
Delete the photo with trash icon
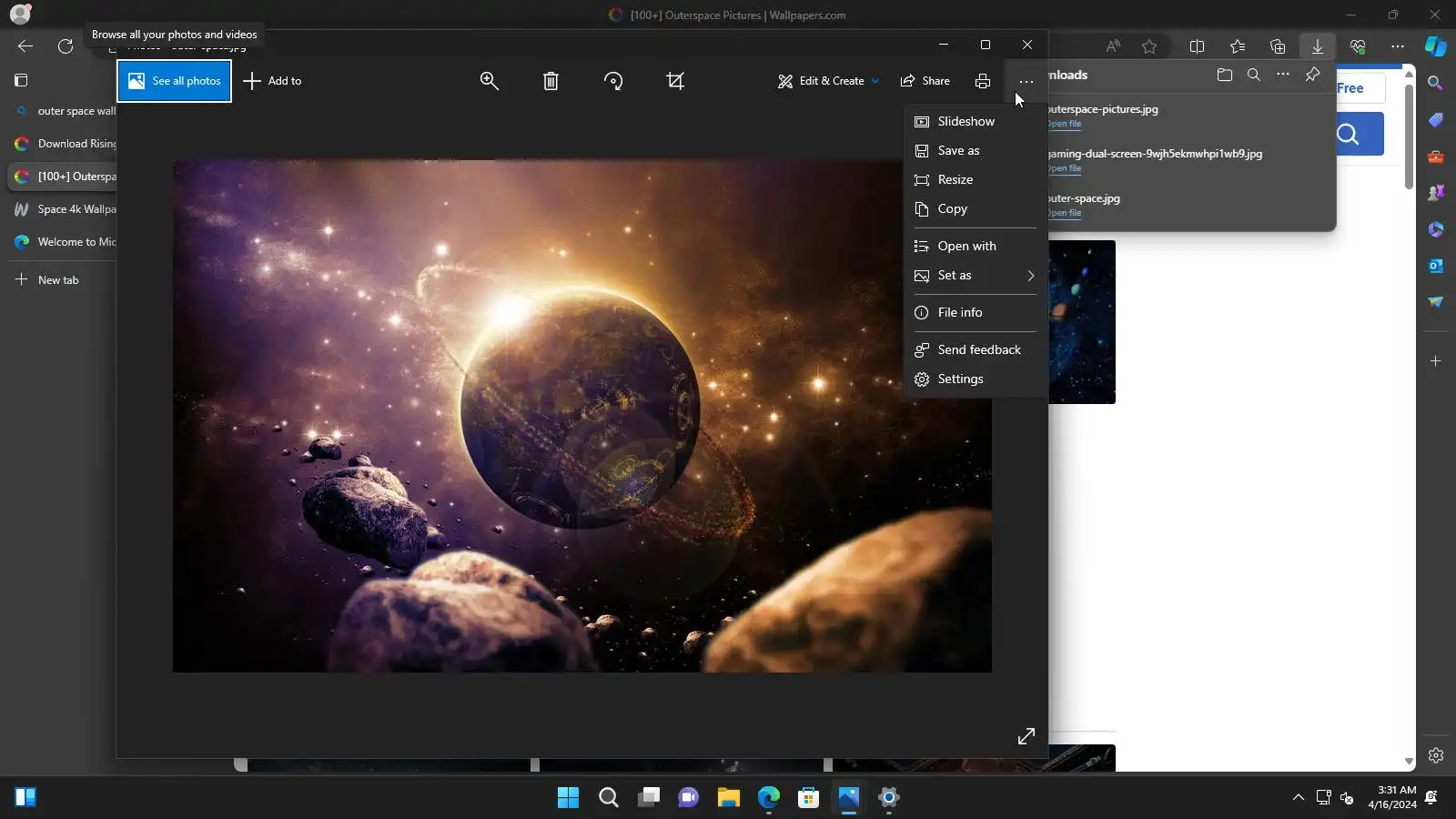pos(551,81)
